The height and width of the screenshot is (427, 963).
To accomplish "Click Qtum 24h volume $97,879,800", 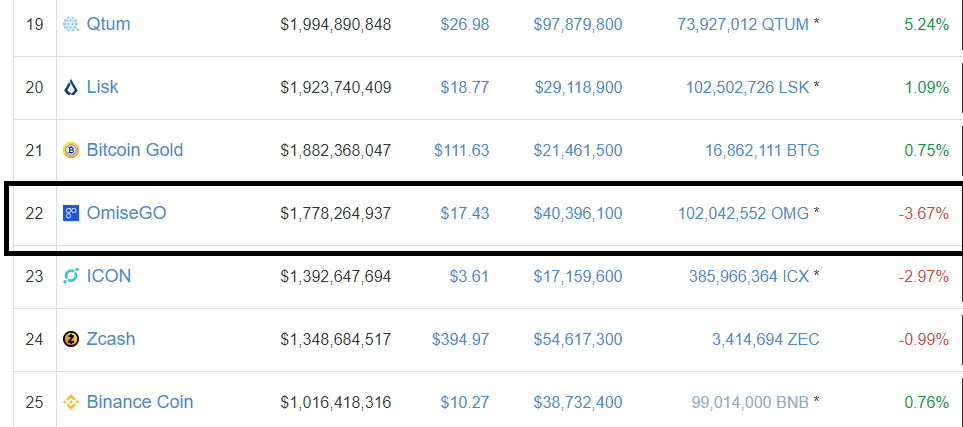I will tap(578, 25).
